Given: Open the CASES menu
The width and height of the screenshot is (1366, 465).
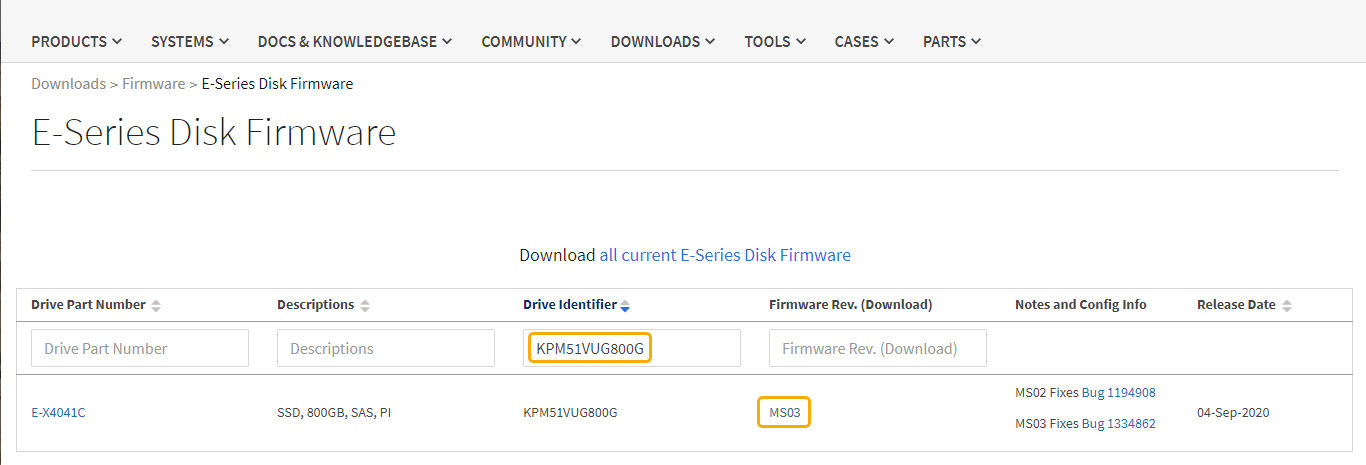Looking at the screenshot, I should click(864, 42).
